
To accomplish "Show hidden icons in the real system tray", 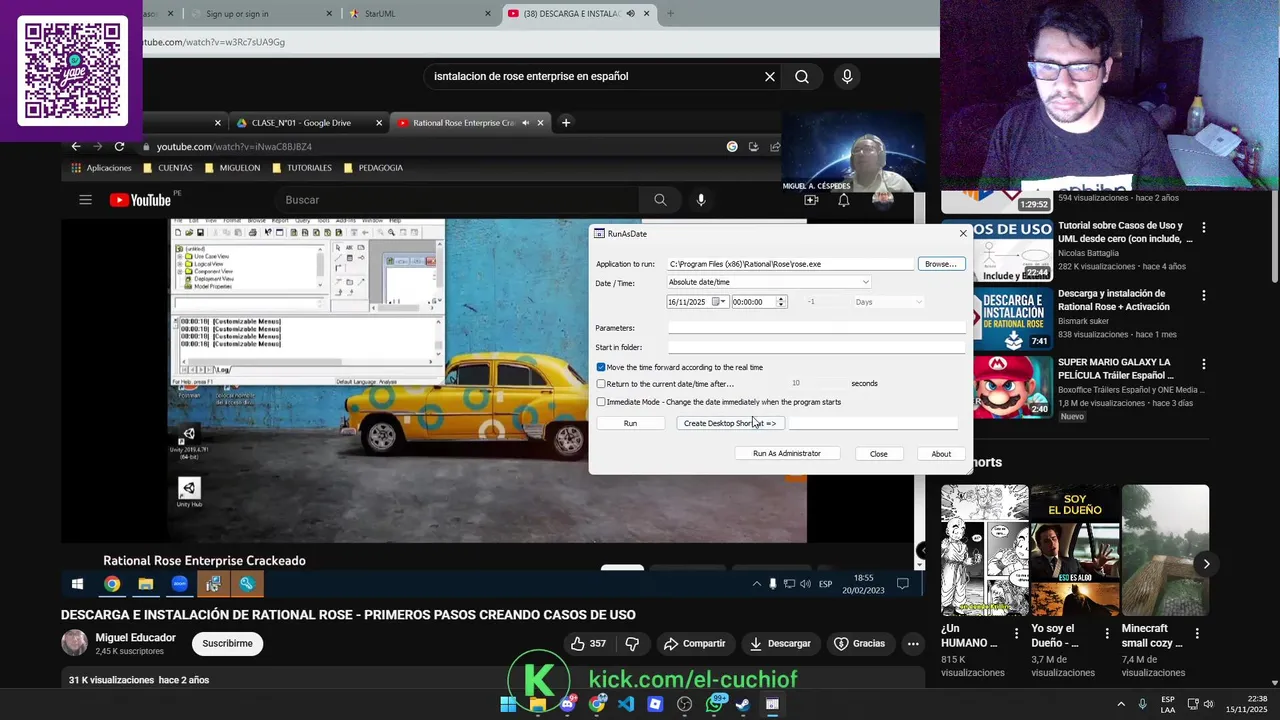I will click(x=1121, y=704).
